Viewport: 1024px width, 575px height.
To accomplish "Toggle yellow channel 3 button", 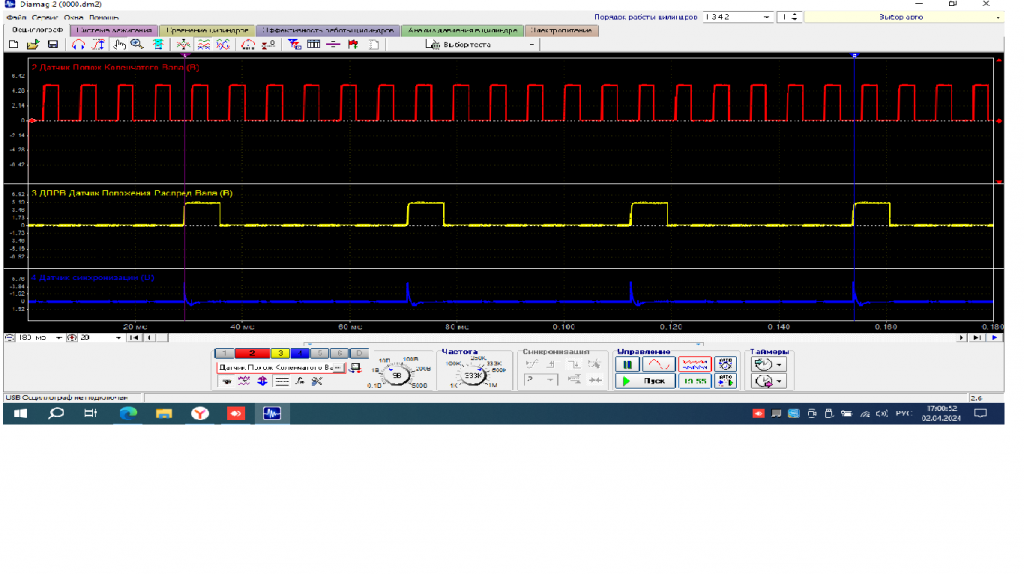I will (280, 353).
